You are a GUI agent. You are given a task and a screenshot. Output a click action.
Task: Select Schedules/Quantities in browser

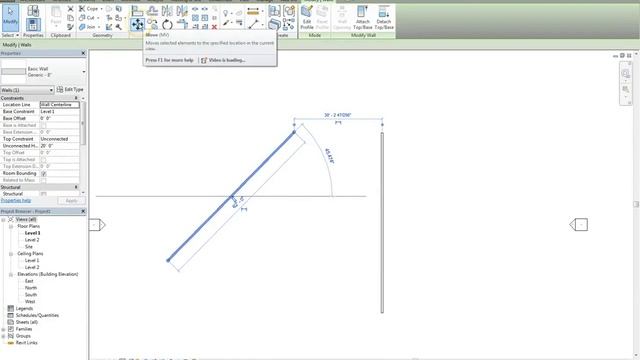[x=37, y=315]
